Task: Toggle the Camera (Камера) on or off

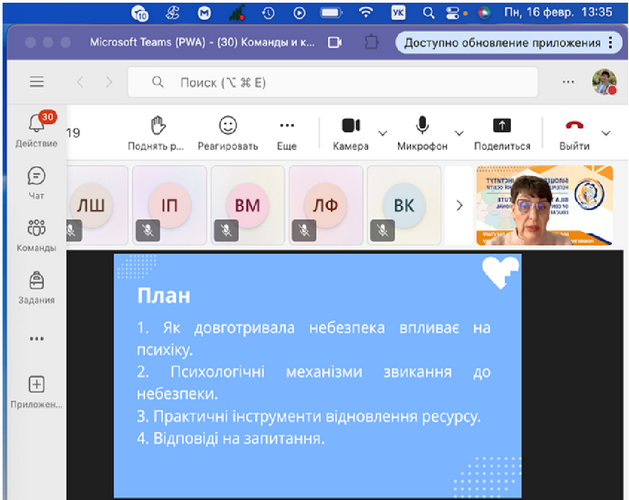Action: 351,125
